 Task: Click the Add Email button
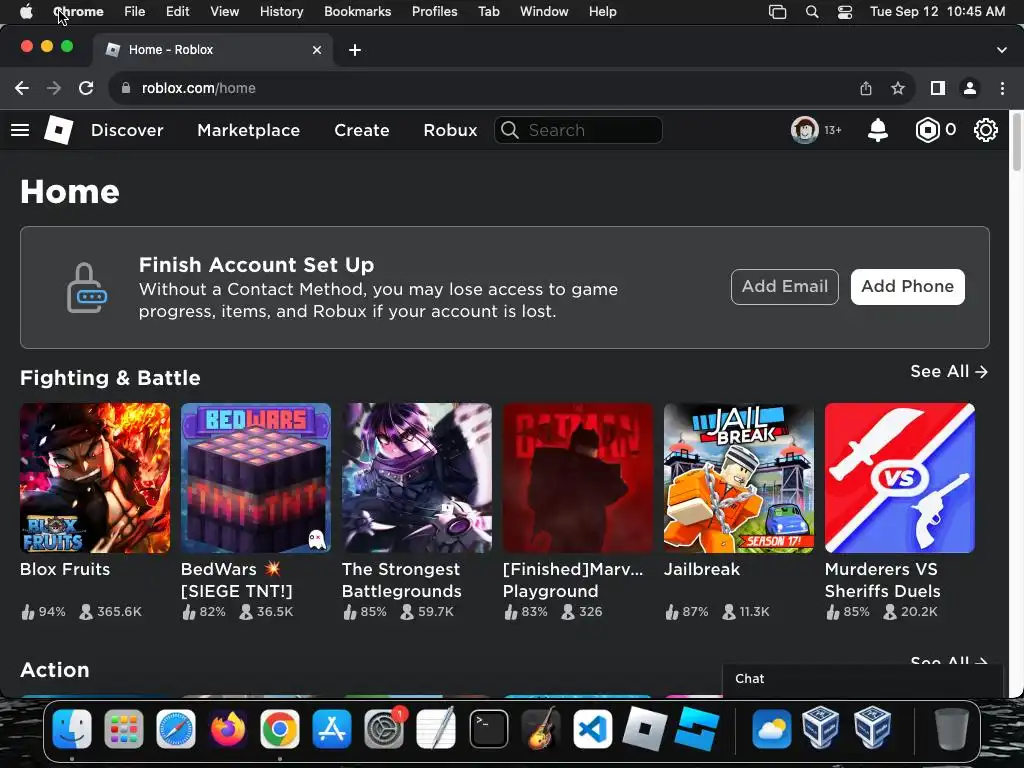click(x=784, y=287)
